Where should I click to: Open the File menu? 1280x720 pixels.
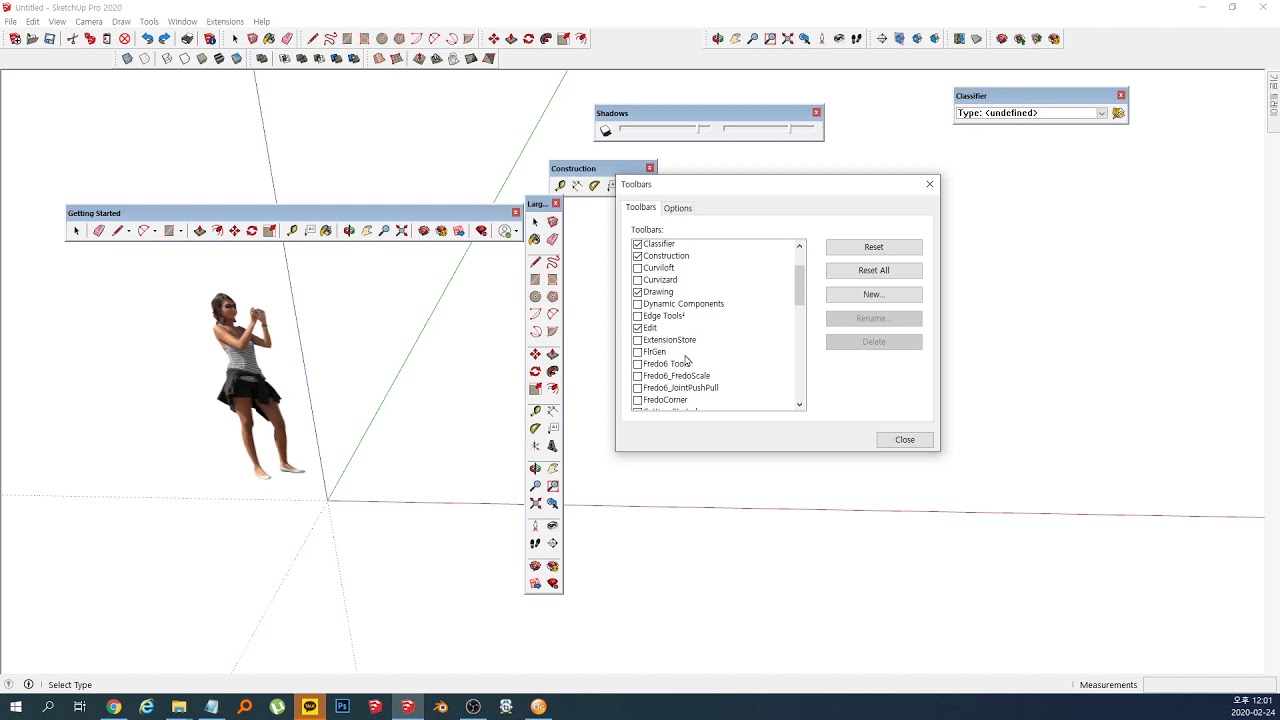pyautogui.click(x=10, y=21)
